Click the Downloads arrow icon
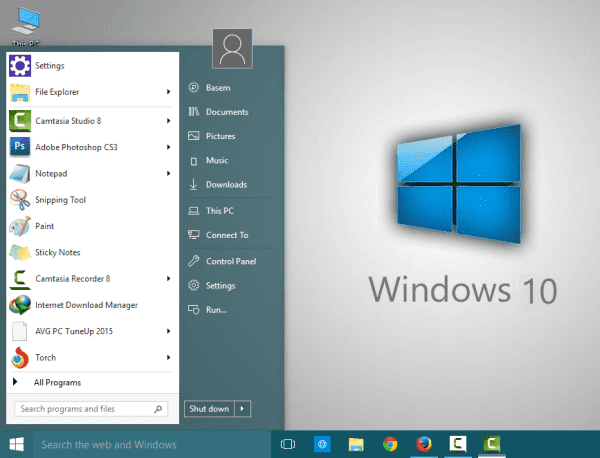 point(194,184)
